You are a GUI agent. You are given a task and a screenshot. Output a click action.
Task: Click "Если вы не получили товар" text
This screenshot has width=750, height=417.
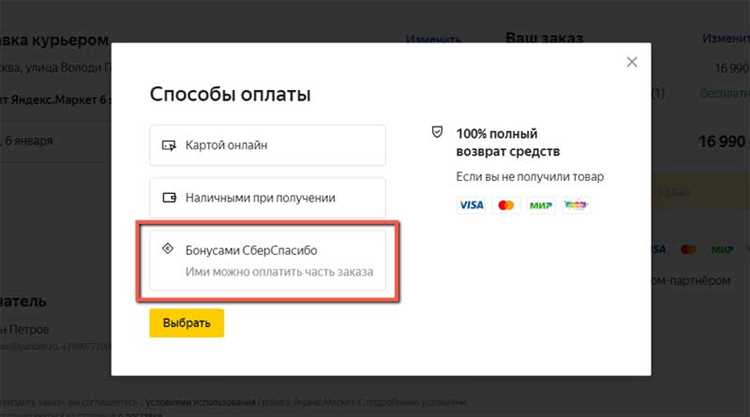[x=530, y=177]
